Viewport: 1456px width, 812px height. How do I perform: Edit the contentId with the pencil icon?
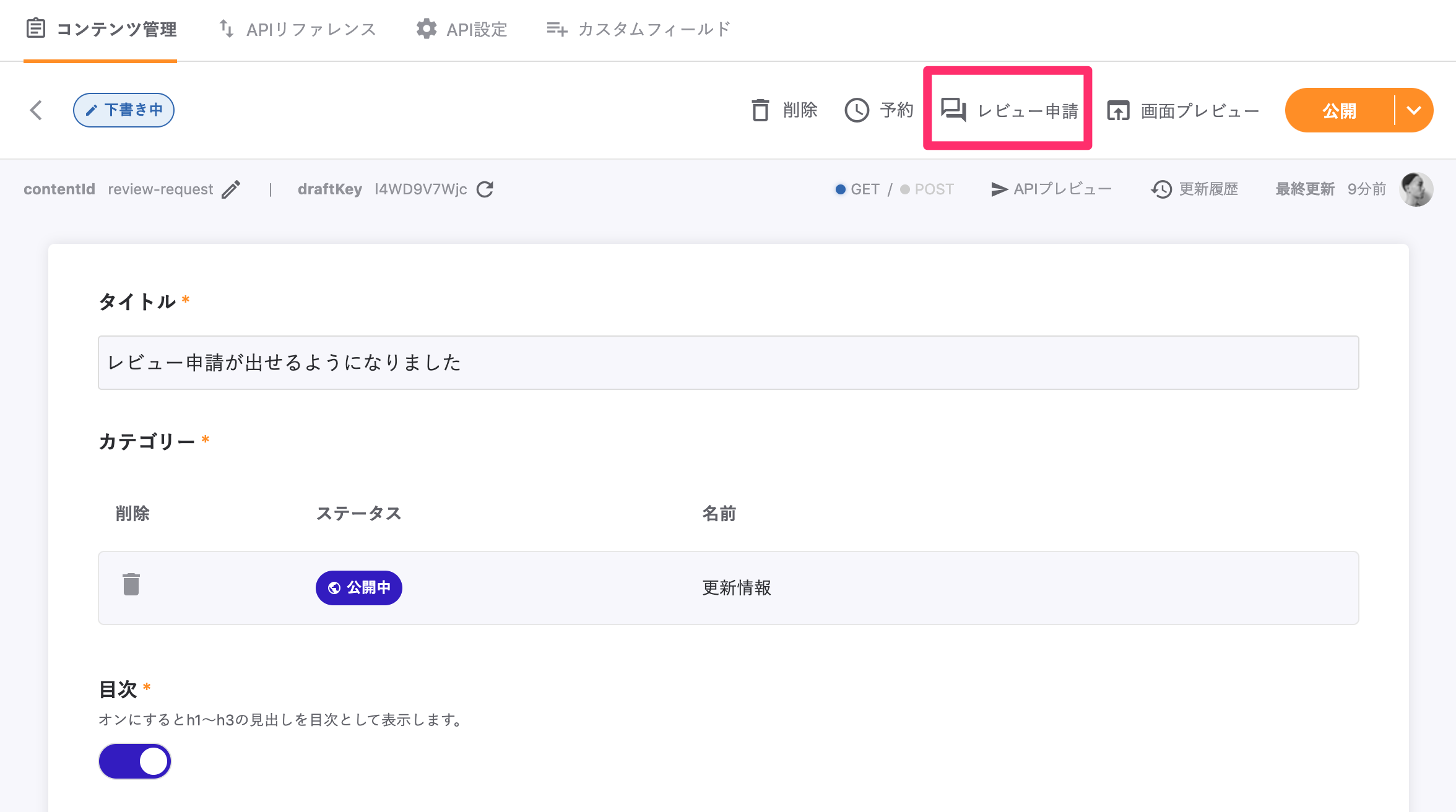tap(231, 189)
